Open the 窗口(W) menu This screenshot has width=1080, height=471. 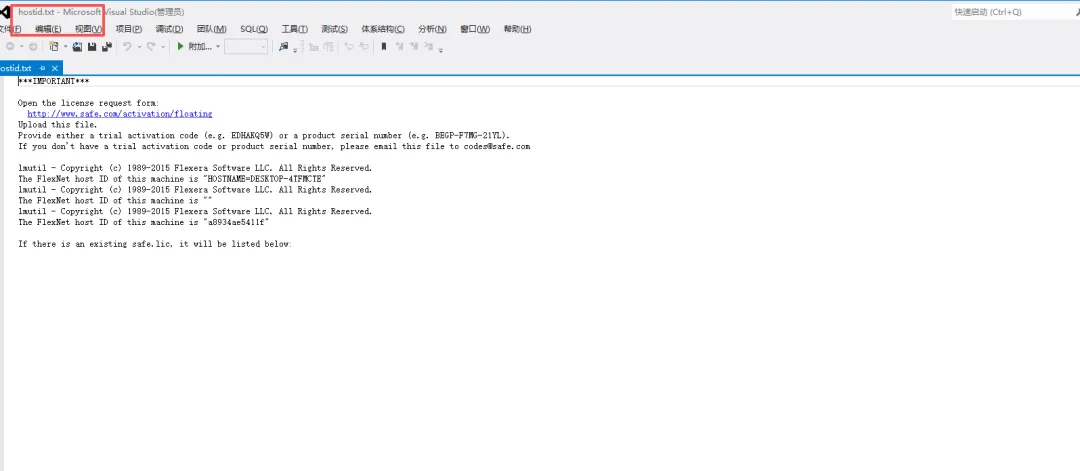pyautogui.click(x=475, y=29)
